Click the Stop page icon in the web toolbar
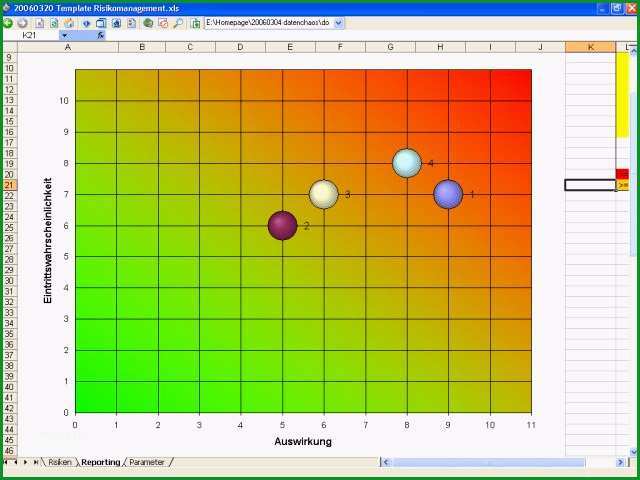 click(x=39, y=23)
